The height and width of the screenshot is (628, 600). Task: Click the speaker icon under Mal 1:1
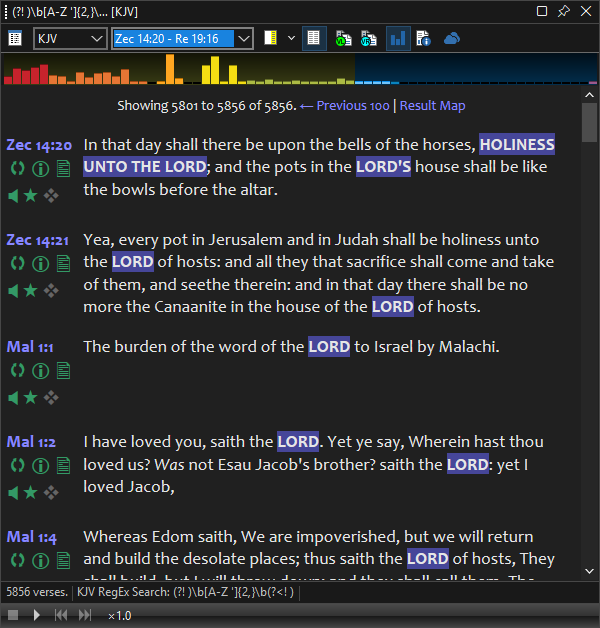tap(13, 398)
